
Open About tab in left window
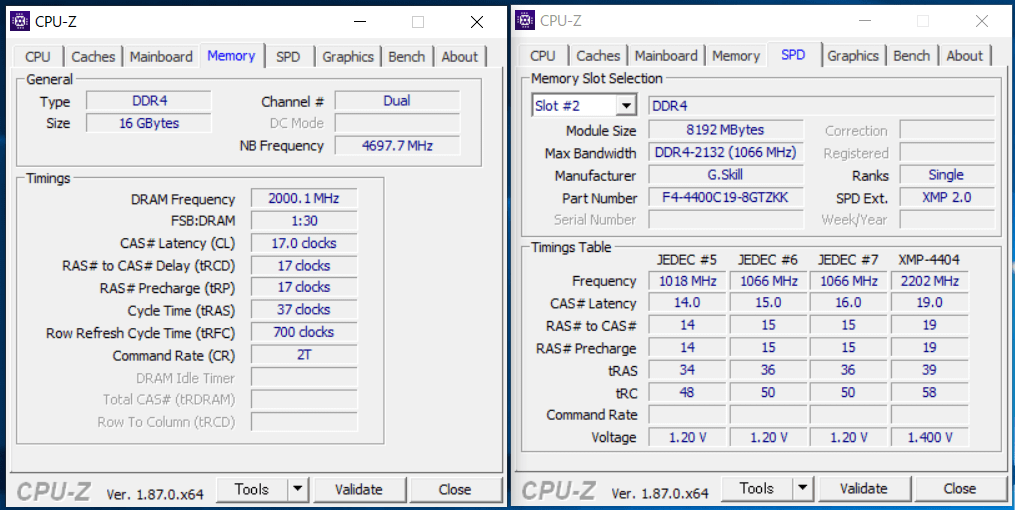click(460, 56)
